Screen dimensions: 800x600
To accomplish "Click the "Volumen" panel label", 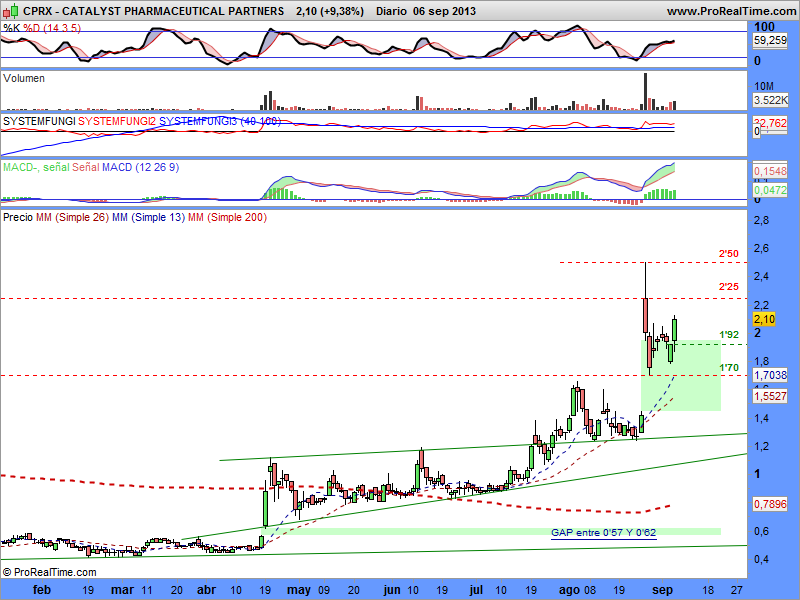I will (x=24, y=78).
